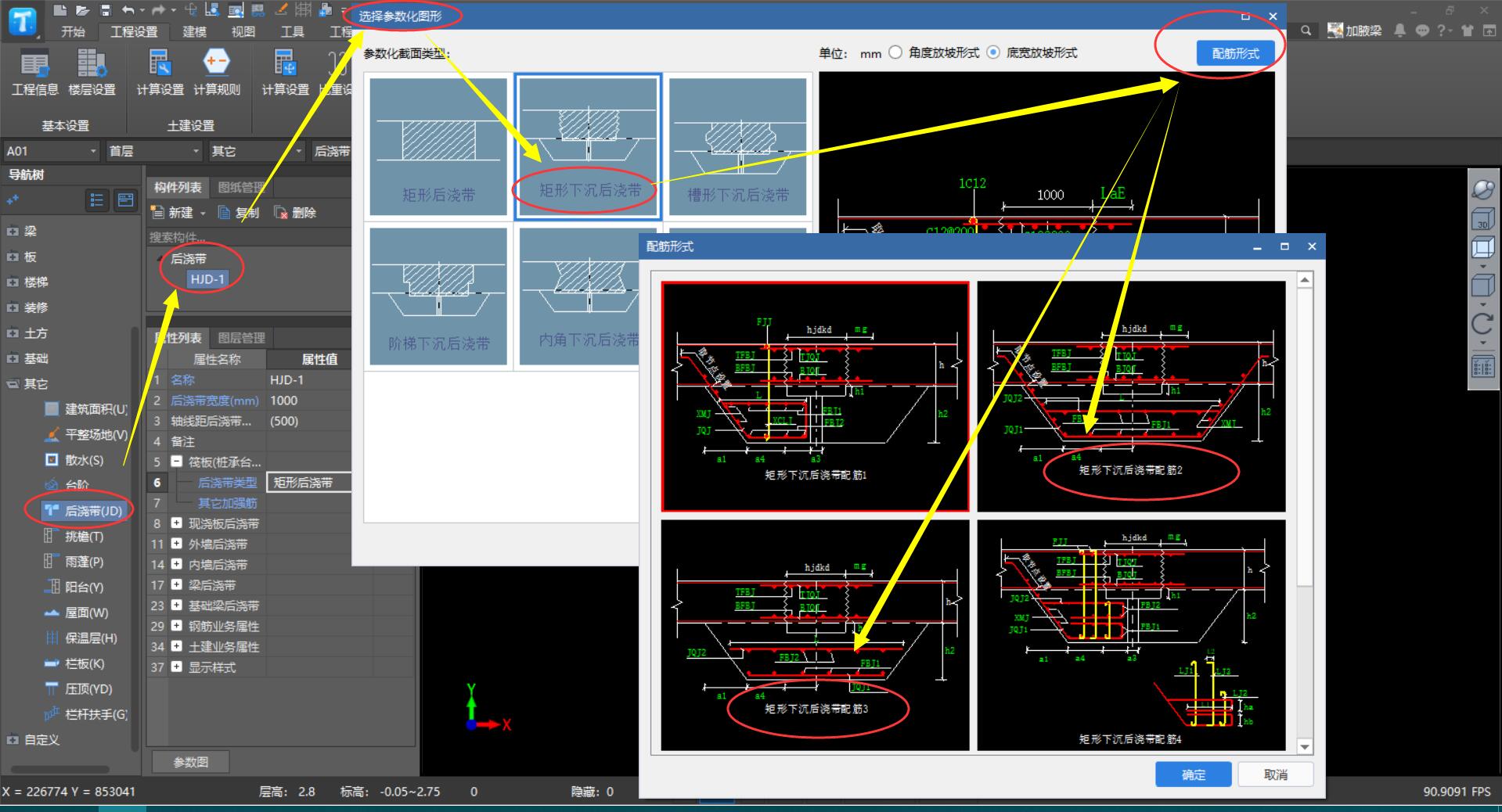The image size is (1502, 812).
Task: Select 屋面(W) in navigation tree
Action: pyautogui.click(x=76, y=613)
